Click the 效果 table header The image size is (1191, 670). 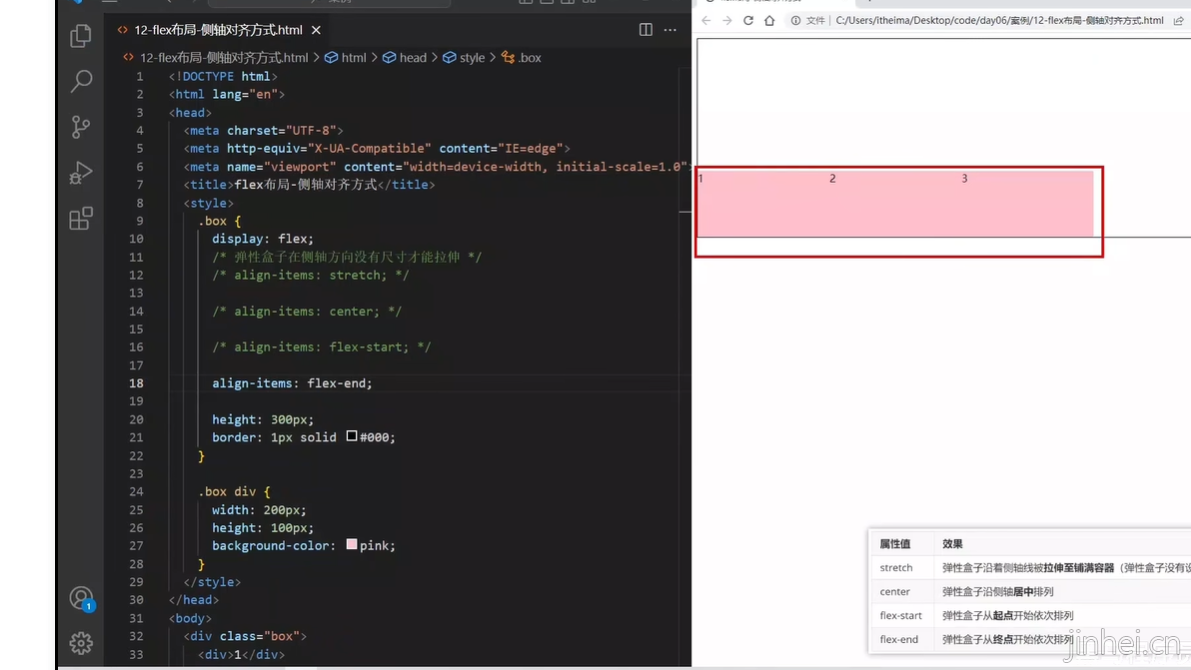tap(952, 544)
